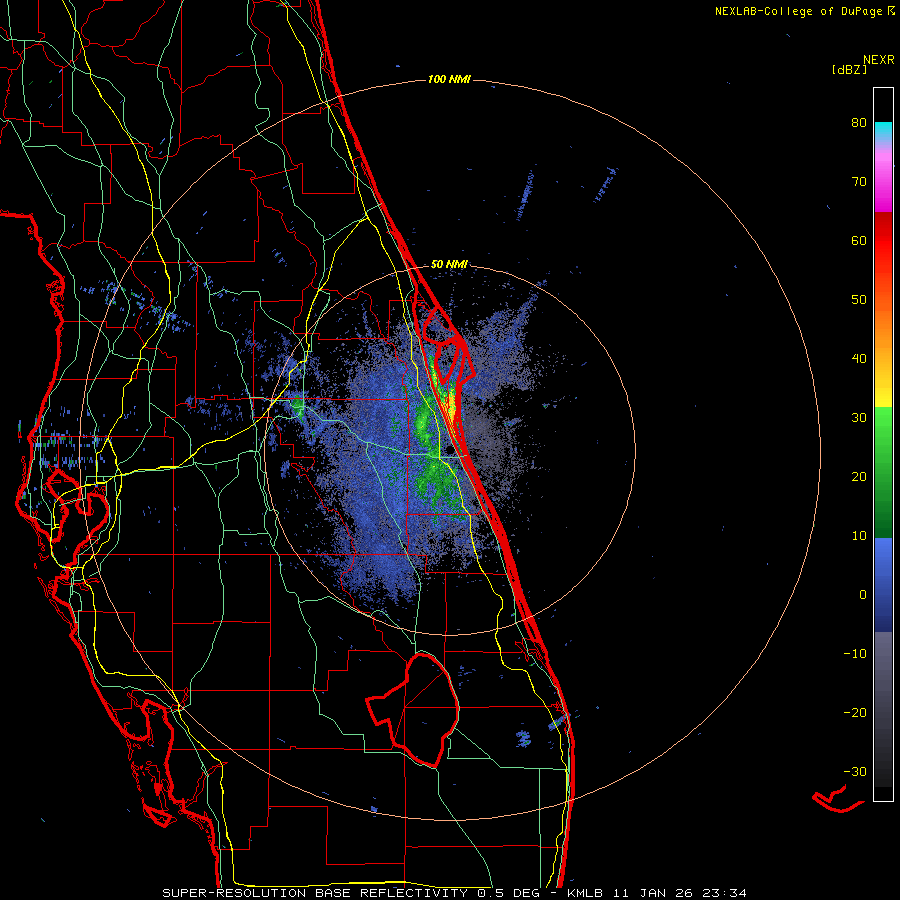
Task: Click the -10 value on the dBZ scale
Action: pyautogui.click(x=855, y=654)
